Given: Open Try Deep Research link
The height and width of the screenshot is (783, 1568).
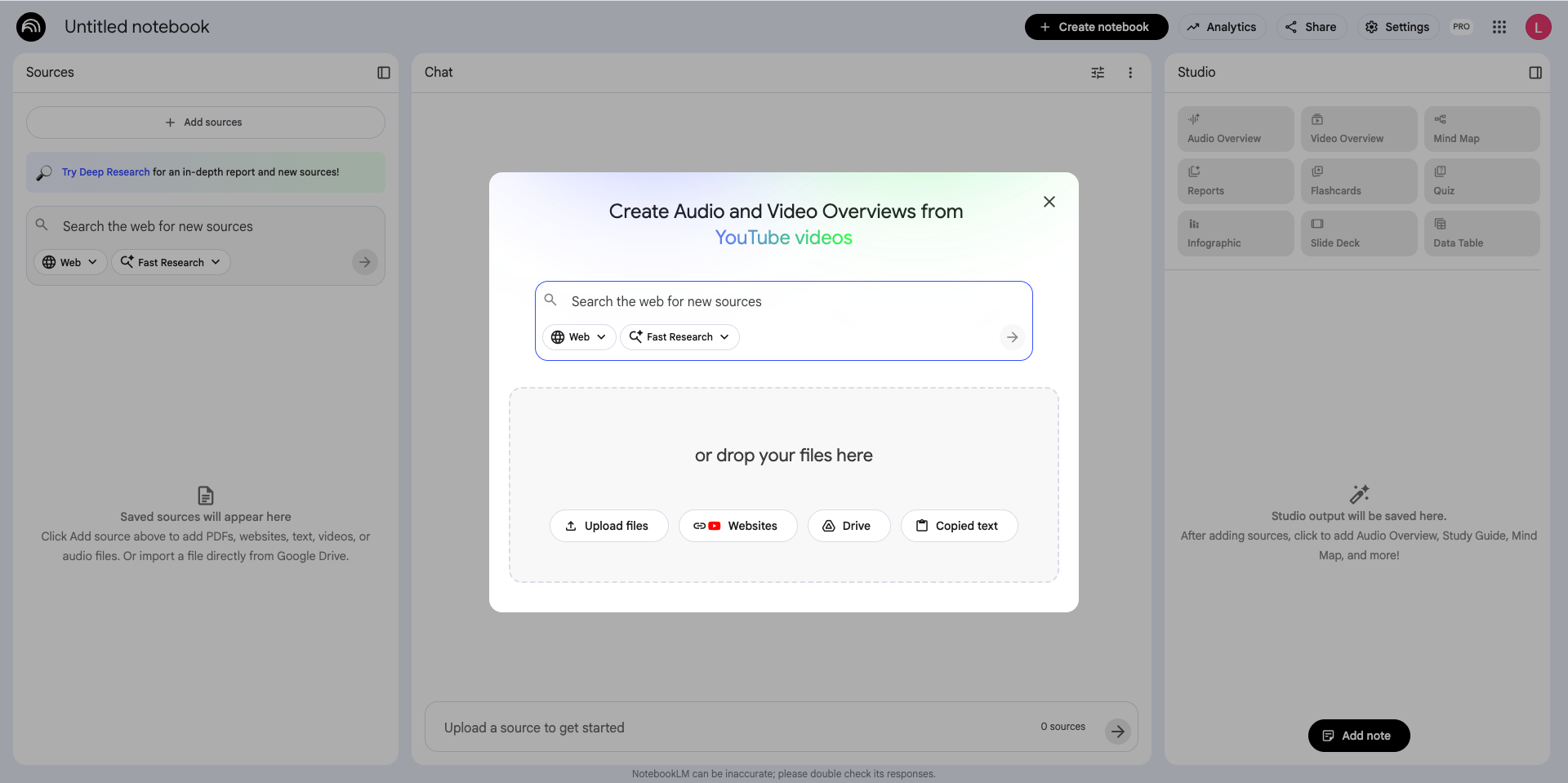Looking at the screenshot, I should pyautogui.click(x=105, y=171).
